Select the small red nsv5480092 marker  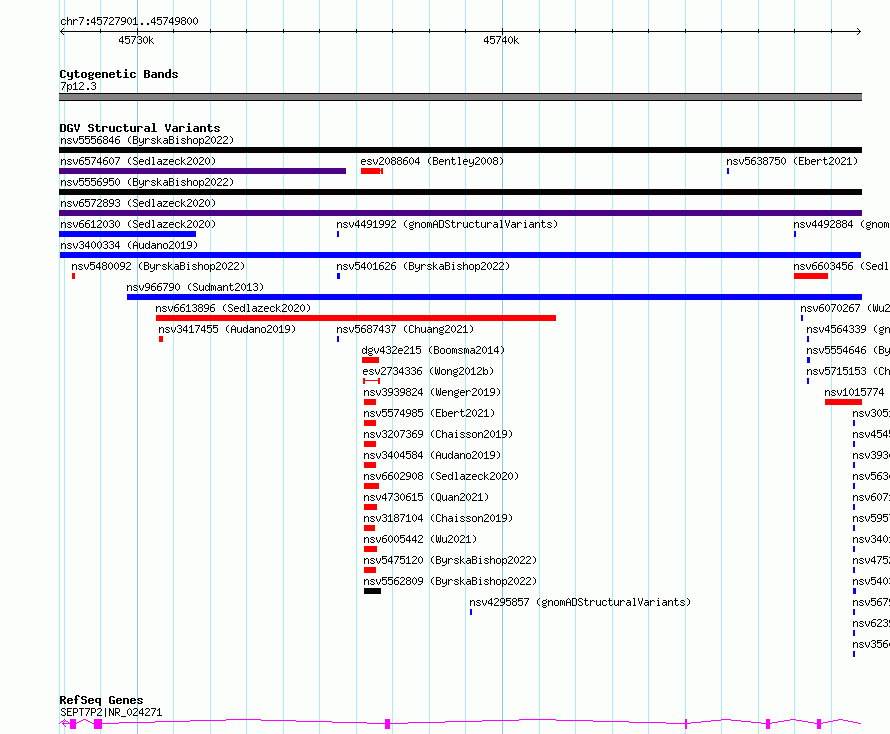point(73,276)
